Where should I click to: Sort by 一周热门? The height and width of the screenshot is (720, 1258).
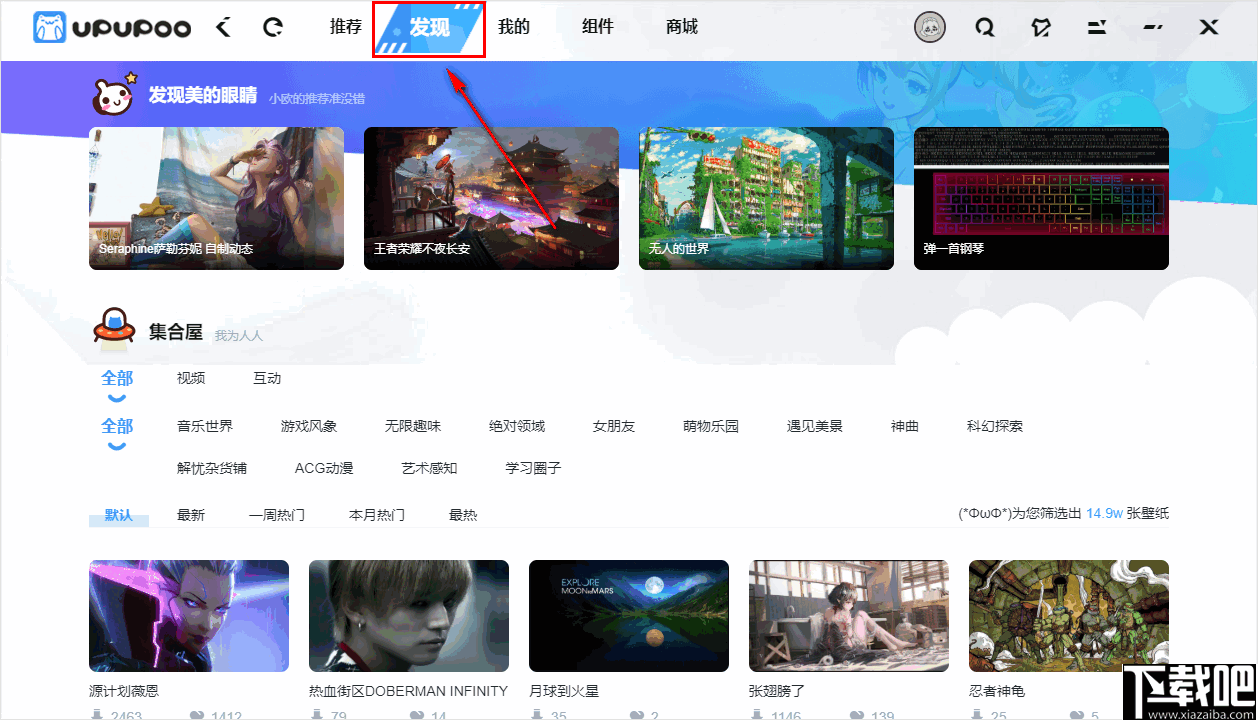[x=277, y=515]
